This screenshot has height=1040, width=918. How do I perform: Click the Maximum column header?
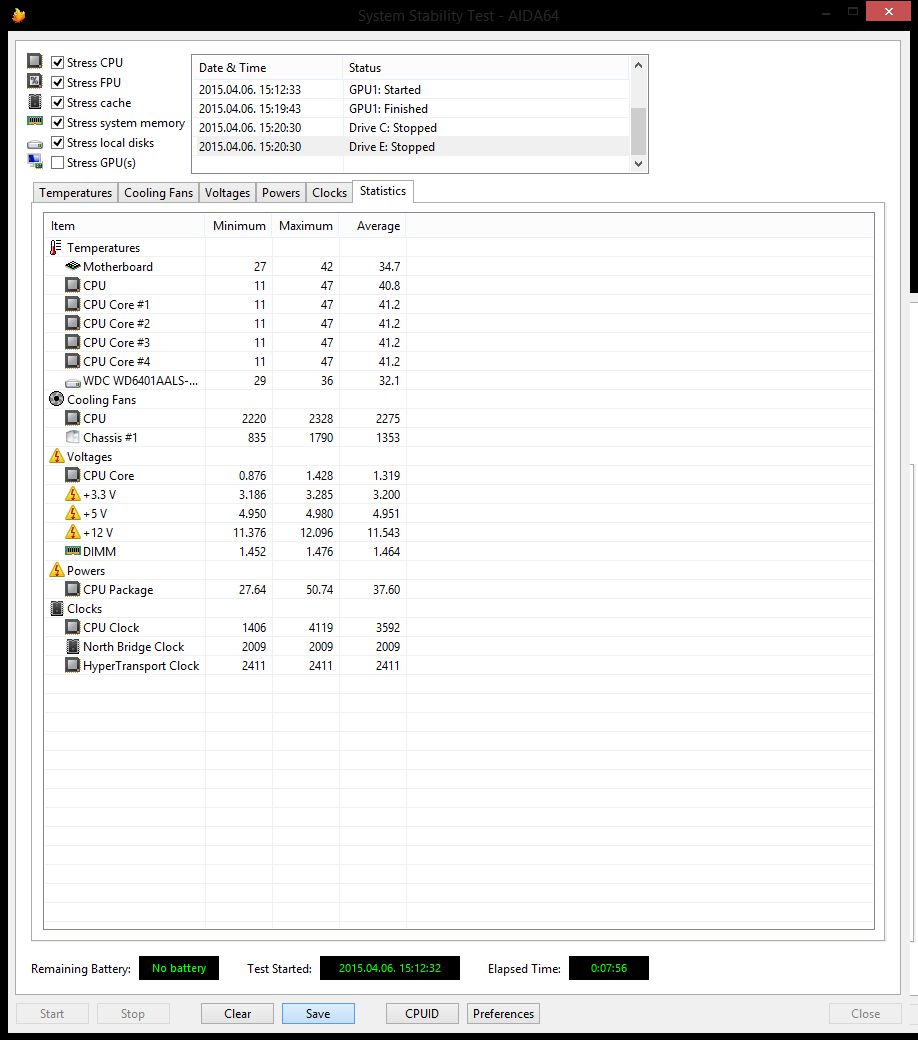click(x=306, y=226)
